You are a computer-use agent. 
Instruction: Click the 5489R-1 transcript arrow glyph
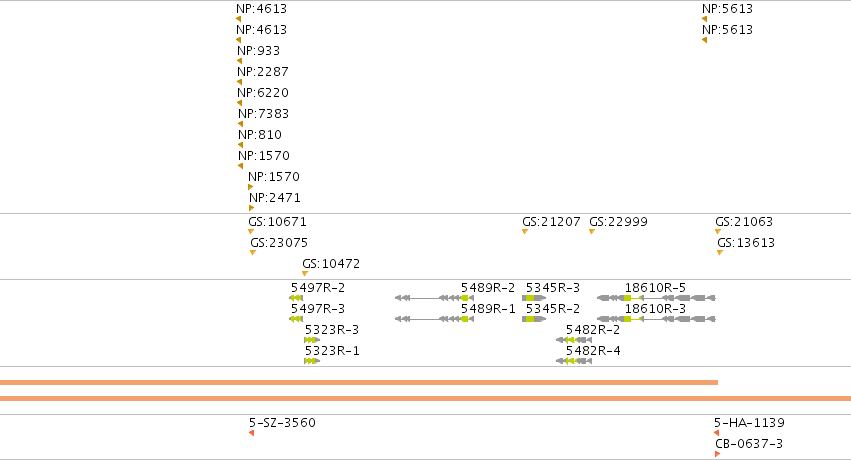pos(435,319)
